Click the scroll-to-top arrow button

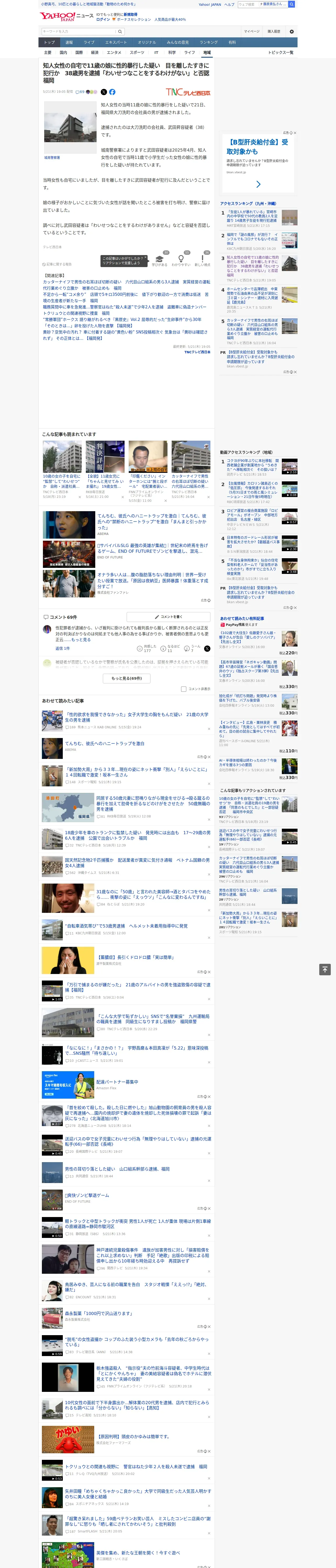pyautogui.click(x=325, y=969)
